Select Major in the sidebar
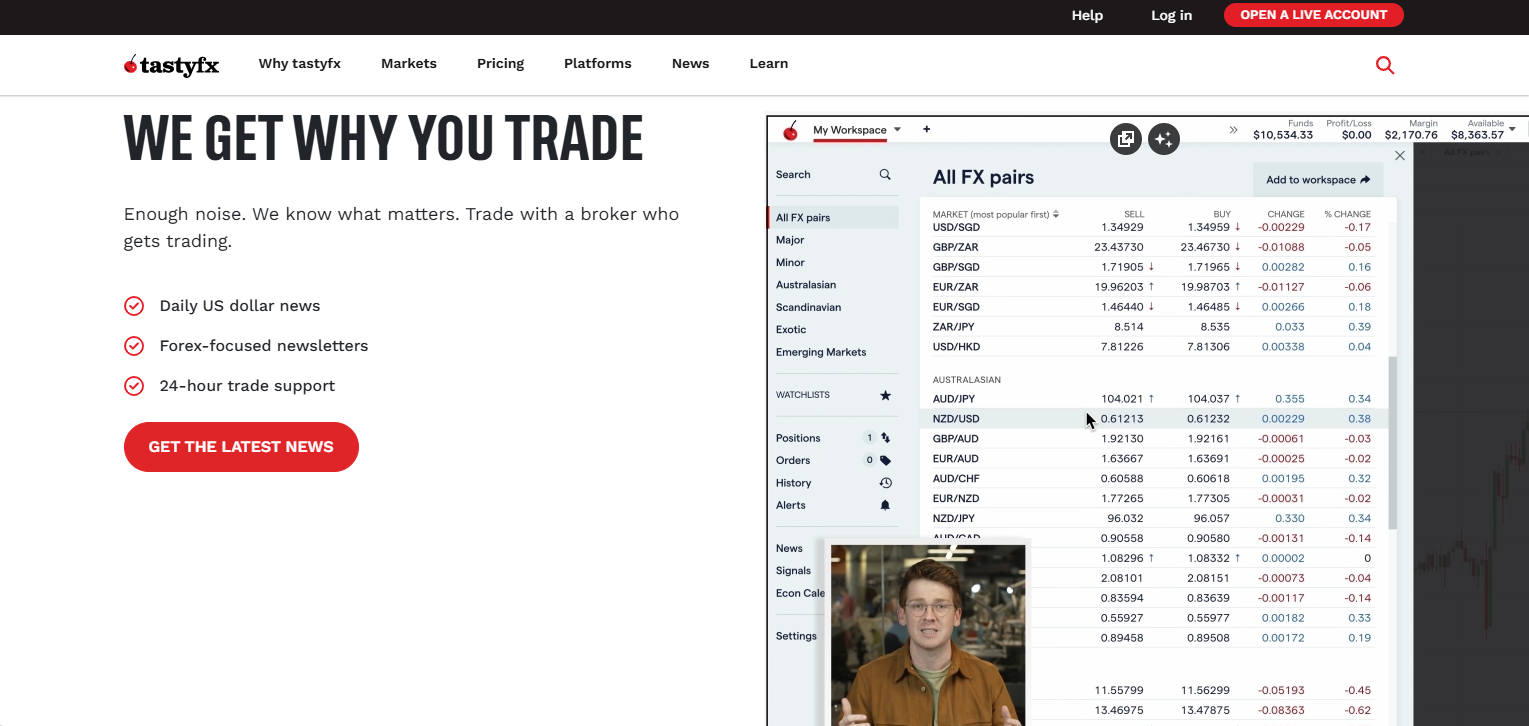Image resolution: width=1529 pixels, height=726 pixels. coord(790,240)
